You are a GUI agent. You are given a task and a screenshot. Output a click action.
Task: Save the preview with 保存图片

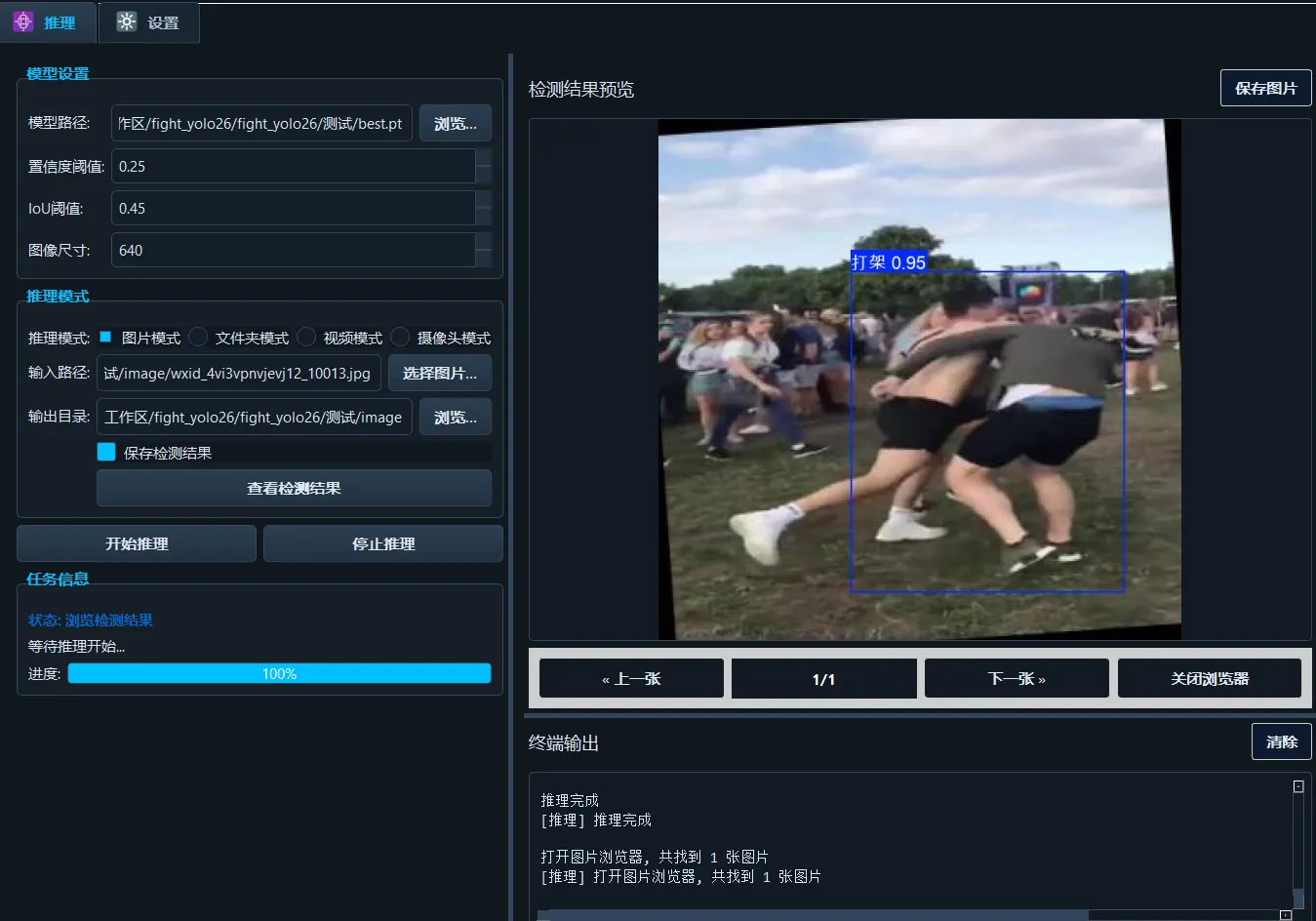(1266, 88)
